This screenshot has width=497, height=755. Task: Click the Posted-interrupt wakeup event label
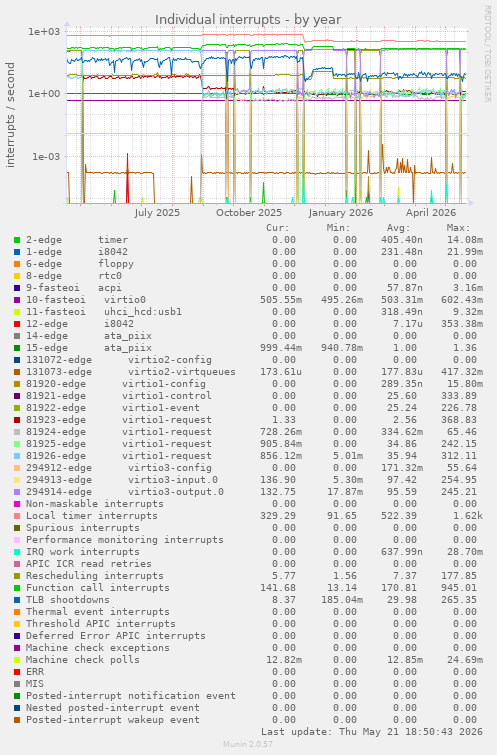click(x=113, y=720)
